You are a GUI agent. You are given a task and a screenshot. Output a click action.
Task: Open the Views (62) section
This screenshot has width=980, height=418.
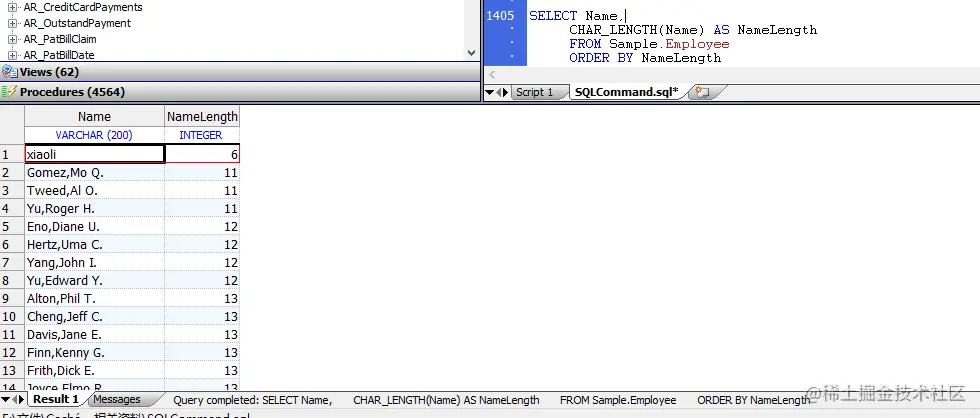240,72
